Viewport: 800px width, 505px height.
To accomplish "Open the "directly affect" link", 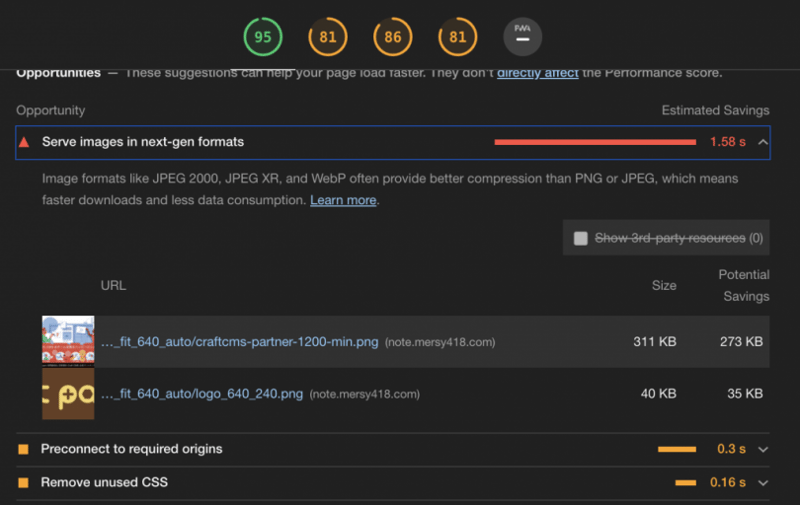I will 536,72.
